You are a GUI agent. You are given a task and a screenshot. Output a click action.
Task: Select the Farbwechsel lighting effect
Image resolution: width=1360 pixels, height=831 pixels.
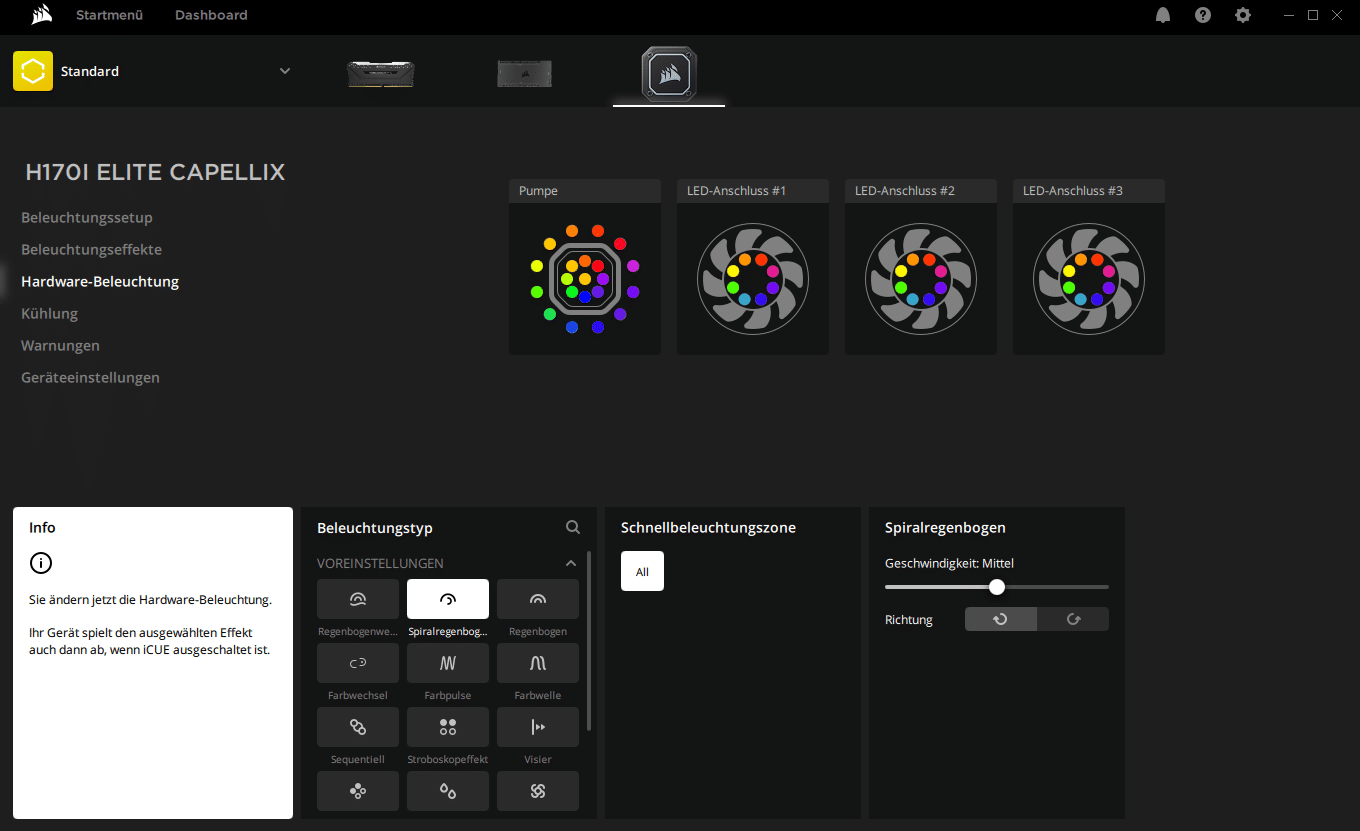click(357, 663)
